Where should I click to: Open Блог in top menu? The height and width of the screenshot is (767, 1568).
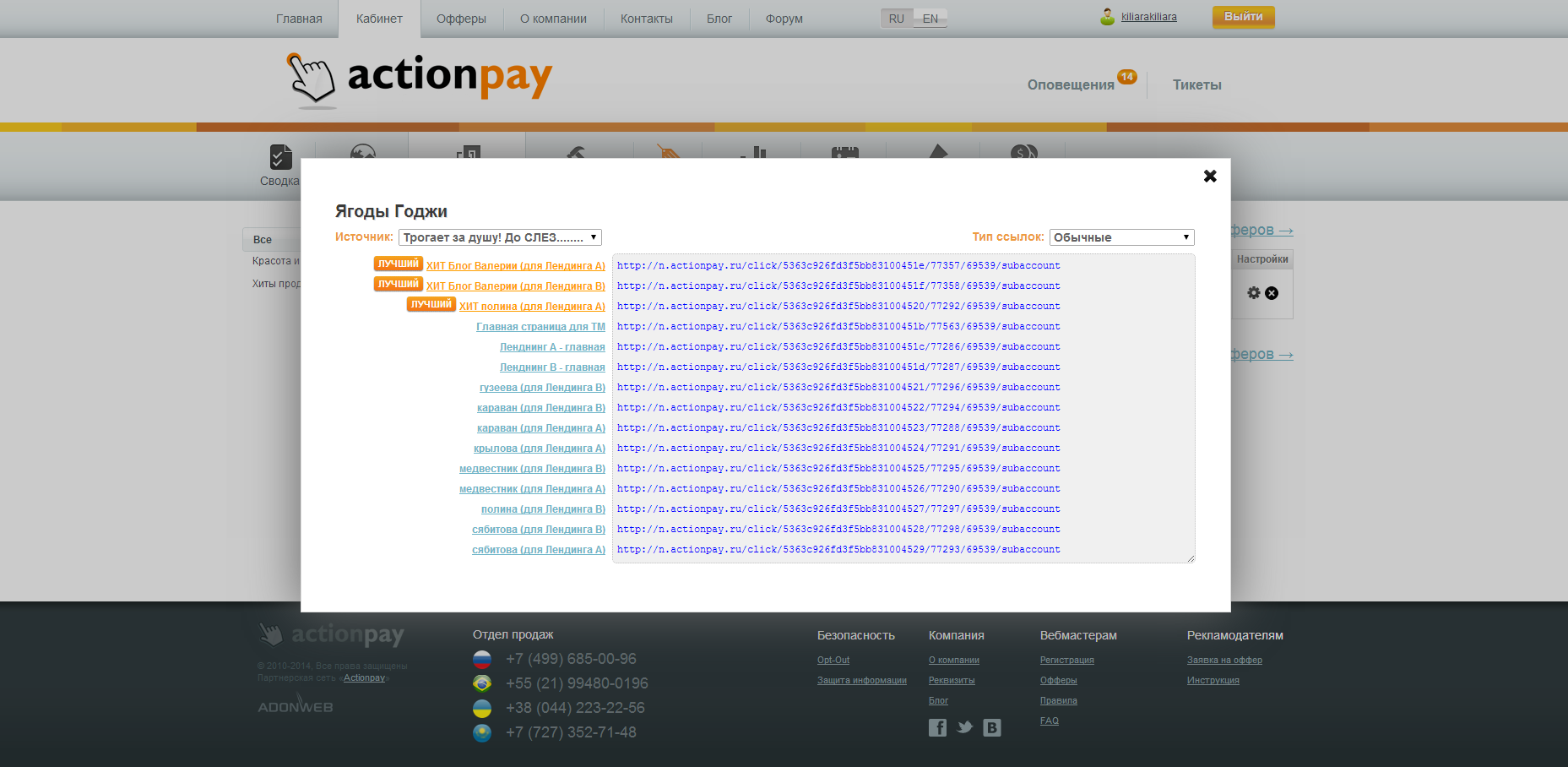tap(719, 19)
